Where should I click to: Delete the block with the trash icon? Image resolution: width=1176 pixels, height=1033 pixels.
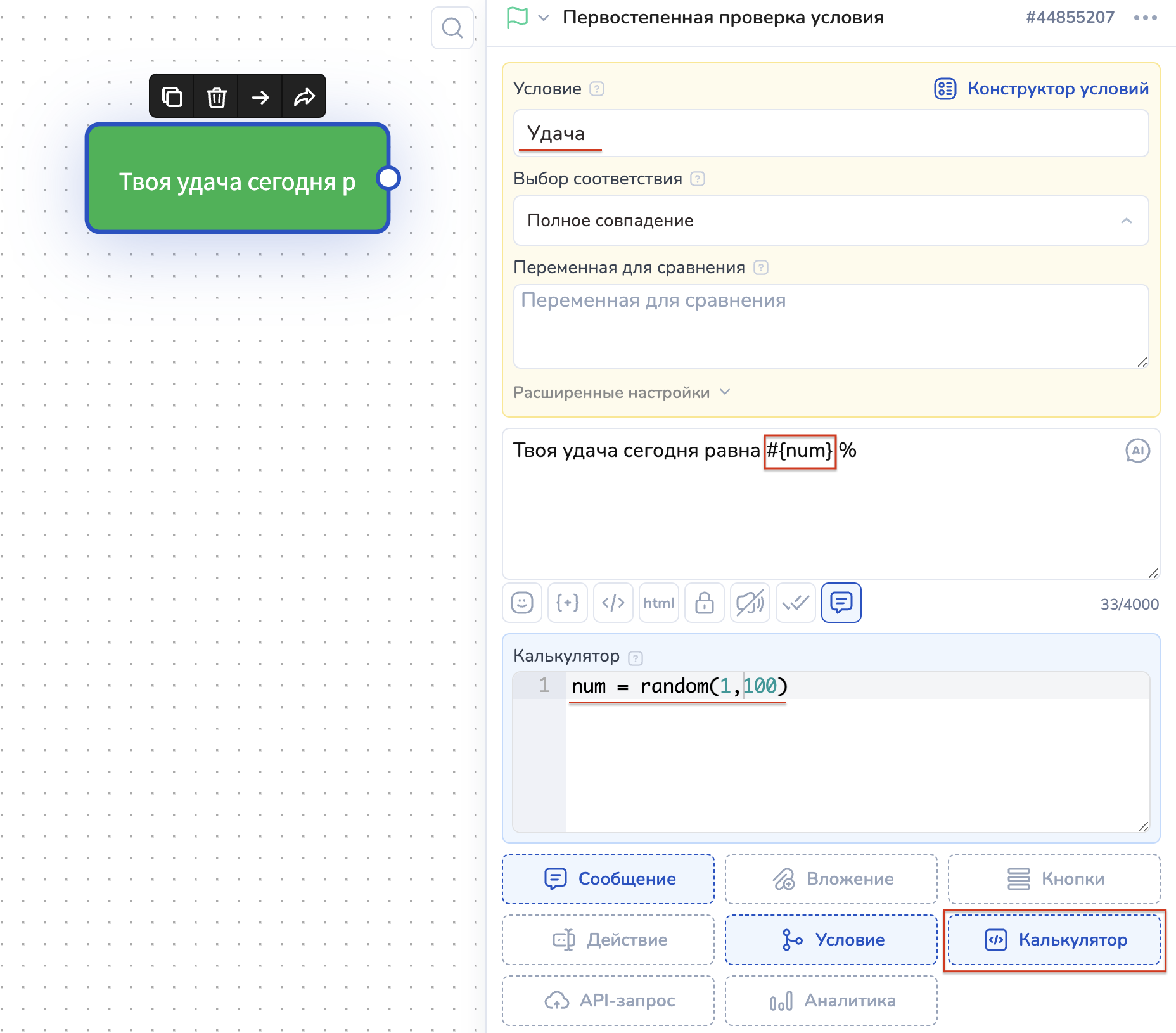(x=216, y=97)
